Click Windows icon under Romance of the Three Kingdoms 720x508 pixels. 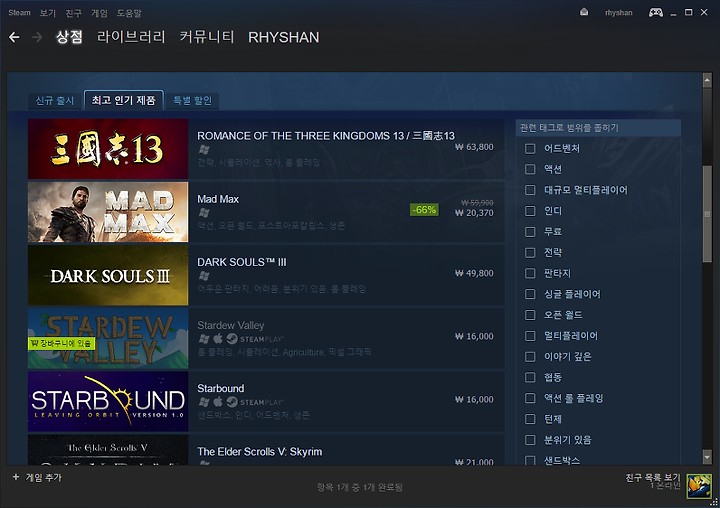(204, 149)
